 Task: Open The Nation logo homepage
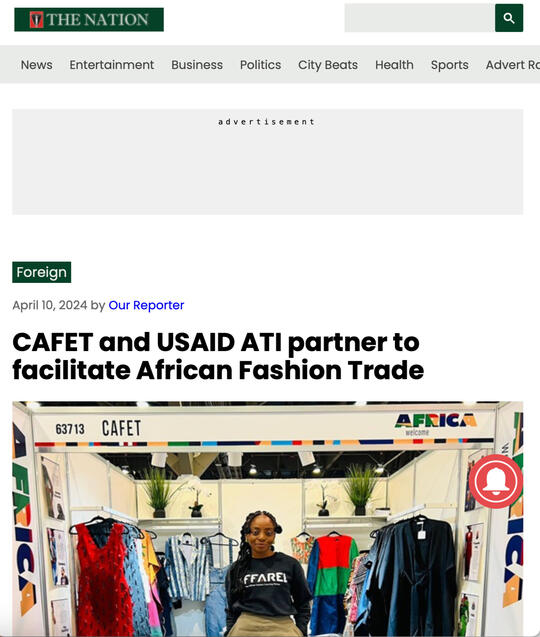click(x=89, y=20)
